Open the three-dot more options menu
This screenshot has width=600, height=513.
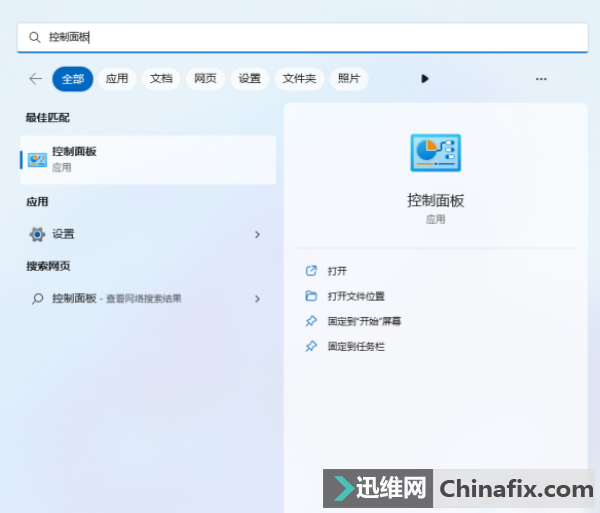pos(541,79)
